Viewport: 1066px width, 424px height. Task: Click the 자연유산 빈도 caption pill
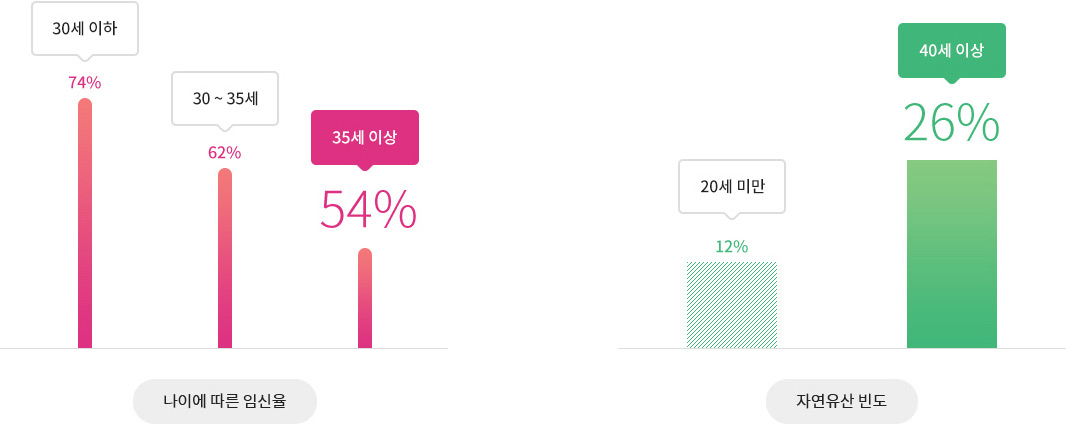pos(842,402)
